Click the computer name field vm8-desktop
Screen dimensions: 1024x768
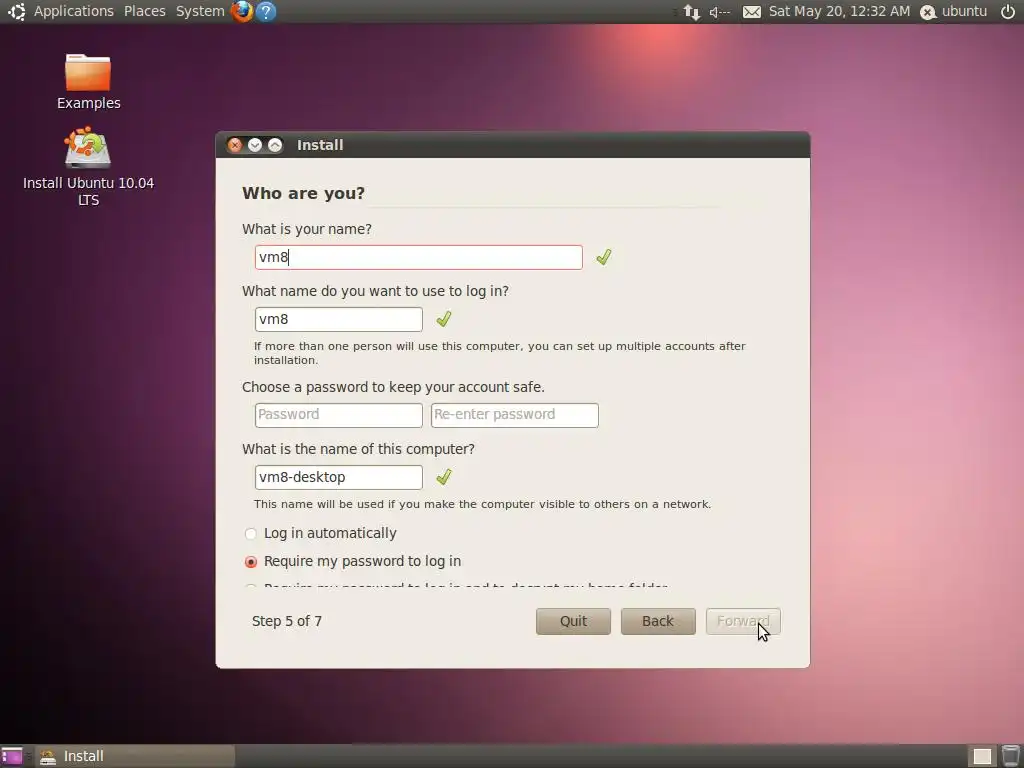pyautogui.click(x=339, y=477)
